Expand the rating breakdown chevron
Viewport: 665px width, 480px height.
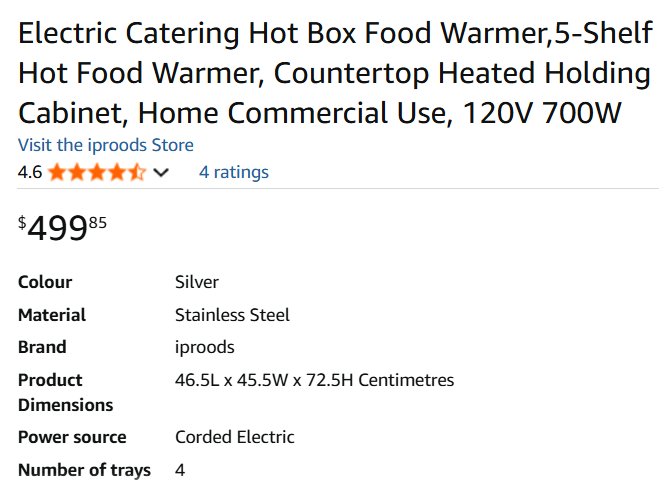[162, 172]
